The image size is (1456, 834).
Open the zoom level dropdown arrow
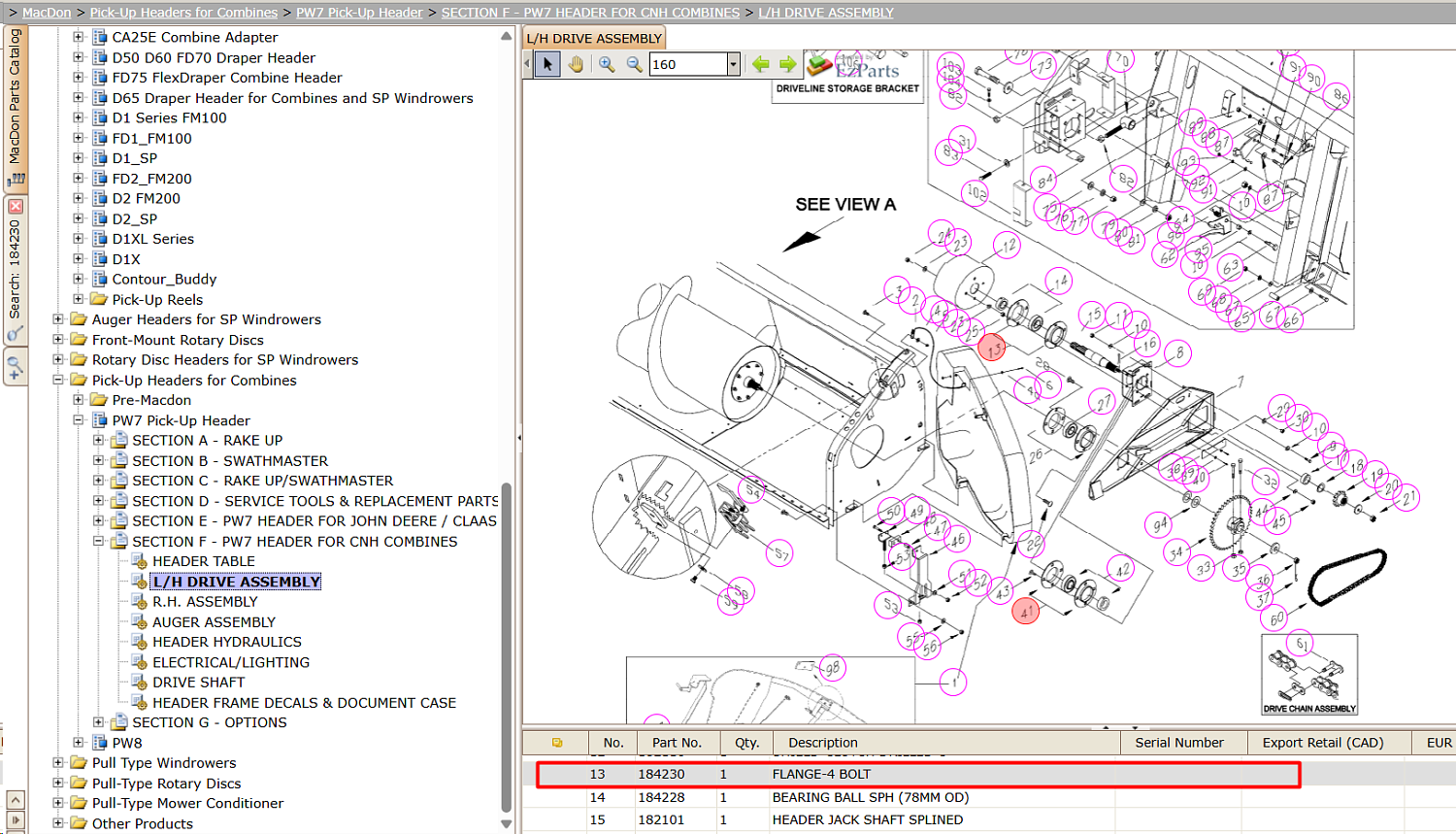tap(734, 64)
